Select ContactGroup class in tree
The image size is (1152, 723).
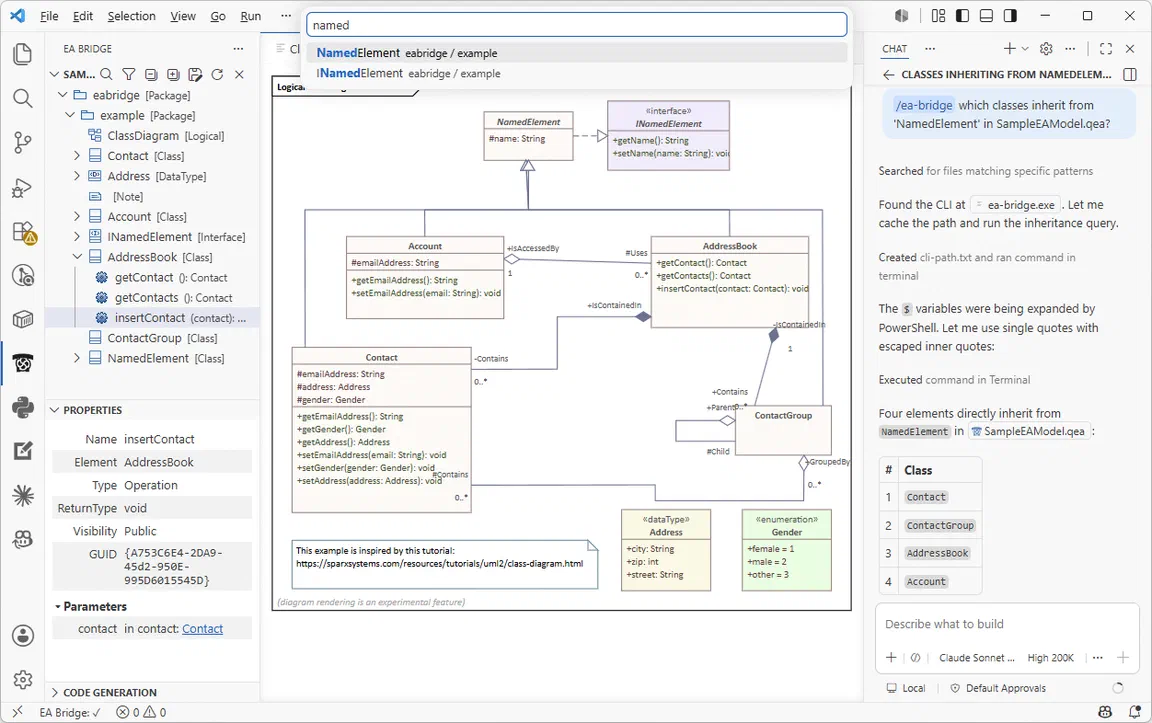(152, 338)
